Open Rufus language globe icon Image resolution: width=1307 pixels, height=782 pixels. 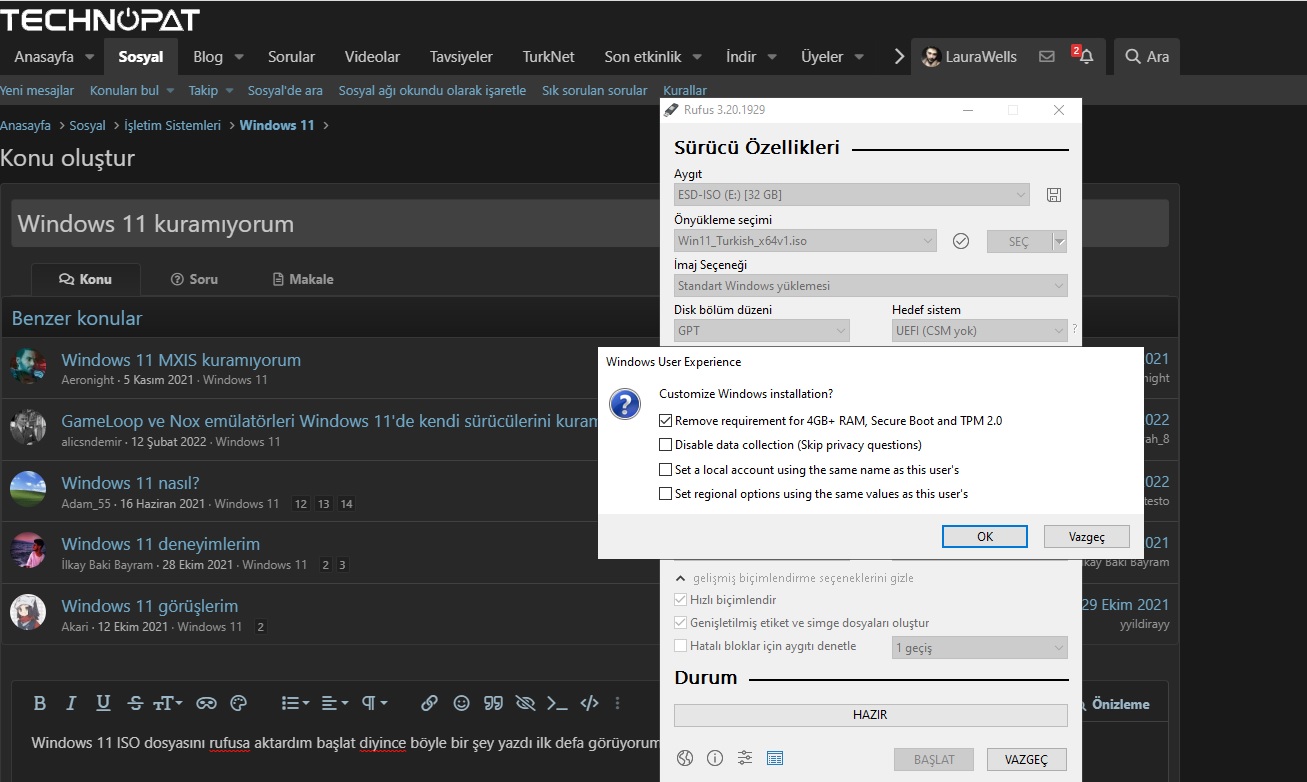(685, 758)
